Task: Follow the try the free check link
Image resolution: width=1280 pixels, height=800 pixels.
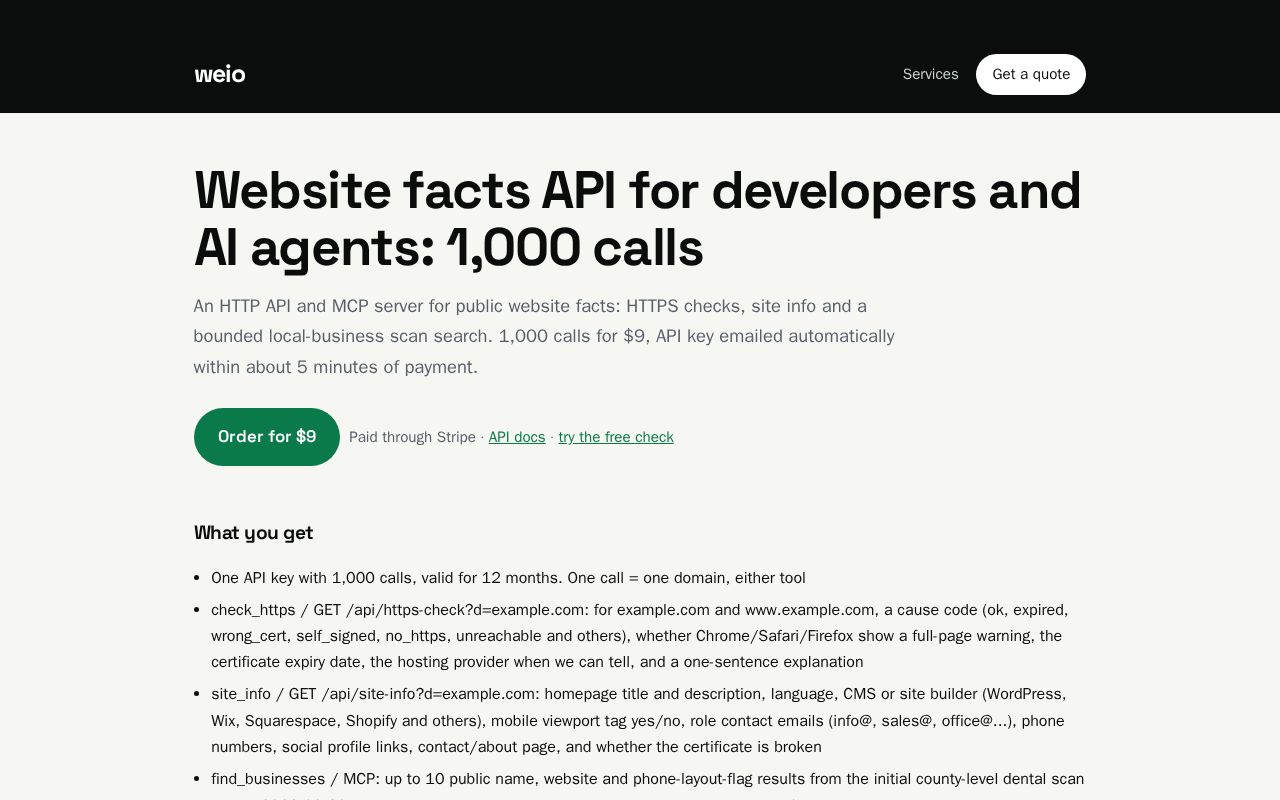Action: tap(616, 437)
